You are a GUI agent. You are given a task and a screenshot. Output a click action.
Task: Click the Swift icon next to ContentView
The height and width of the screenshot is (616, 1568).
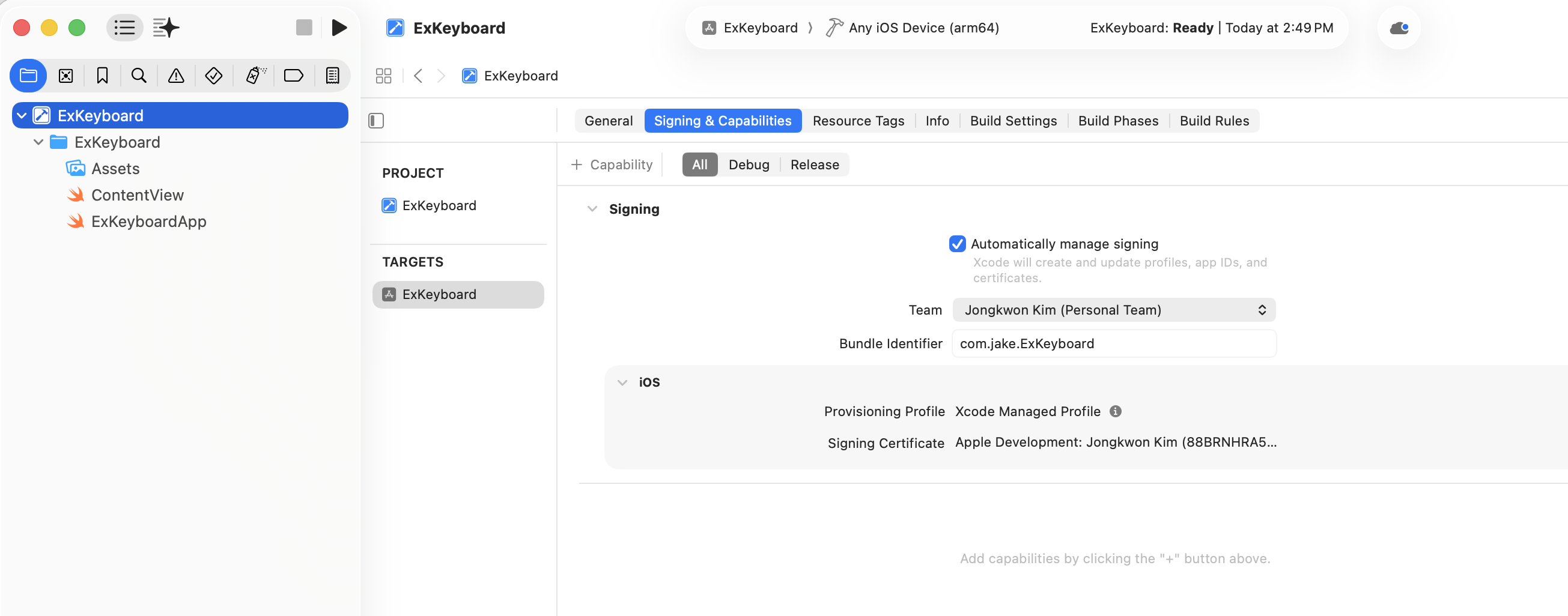point(76,195)
